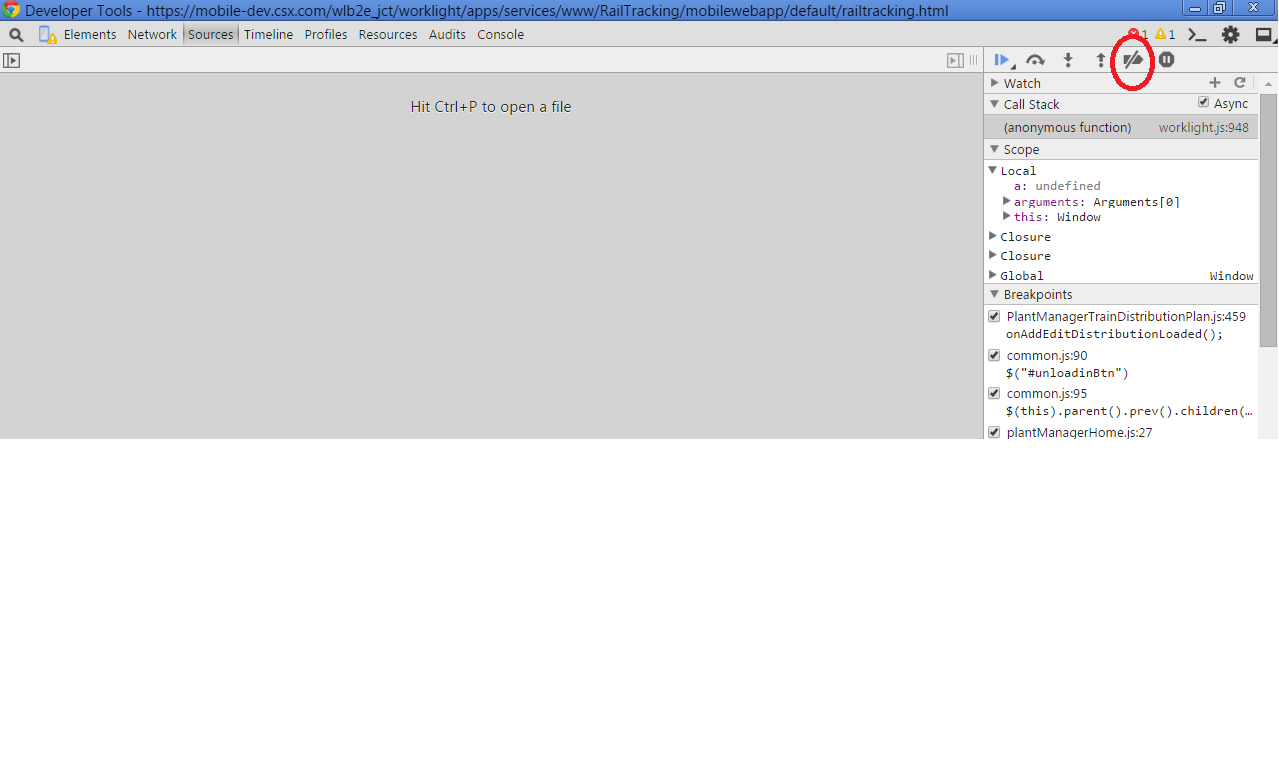Expand the first Closure scope

tap(992, 236)
